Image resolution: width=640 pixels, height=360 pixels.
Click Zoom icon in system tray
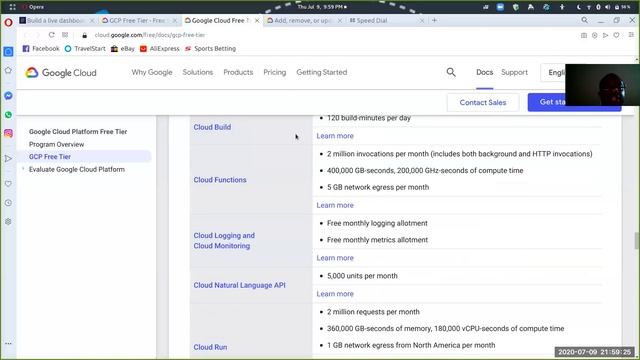500,7
